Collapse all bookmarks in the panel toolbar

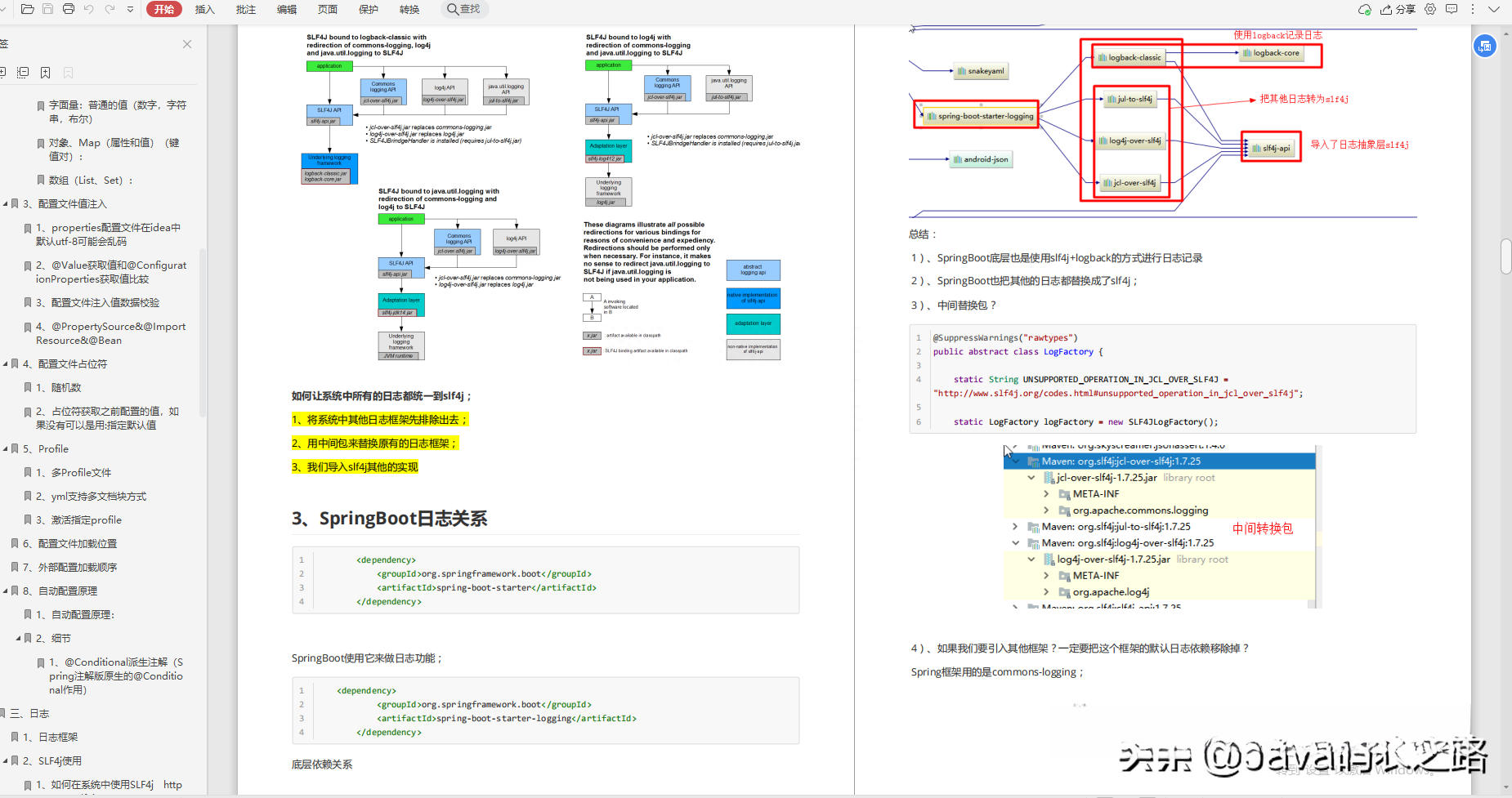23,73
